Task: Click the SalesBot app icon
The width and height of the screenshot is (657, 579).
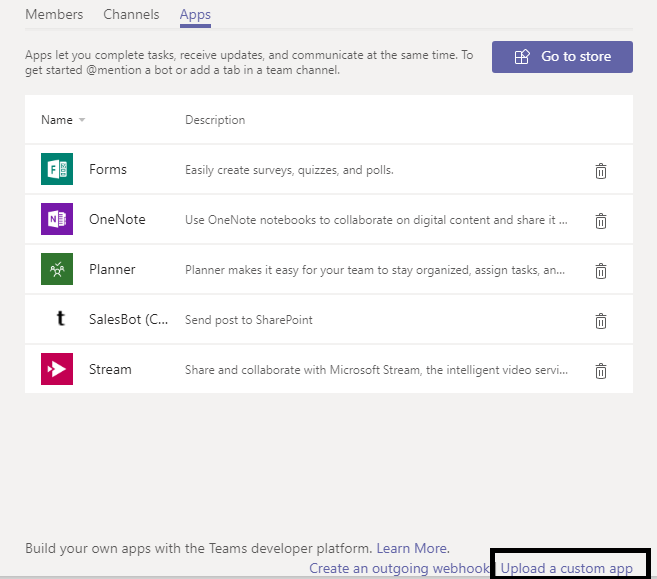Action: click(61, 318)
